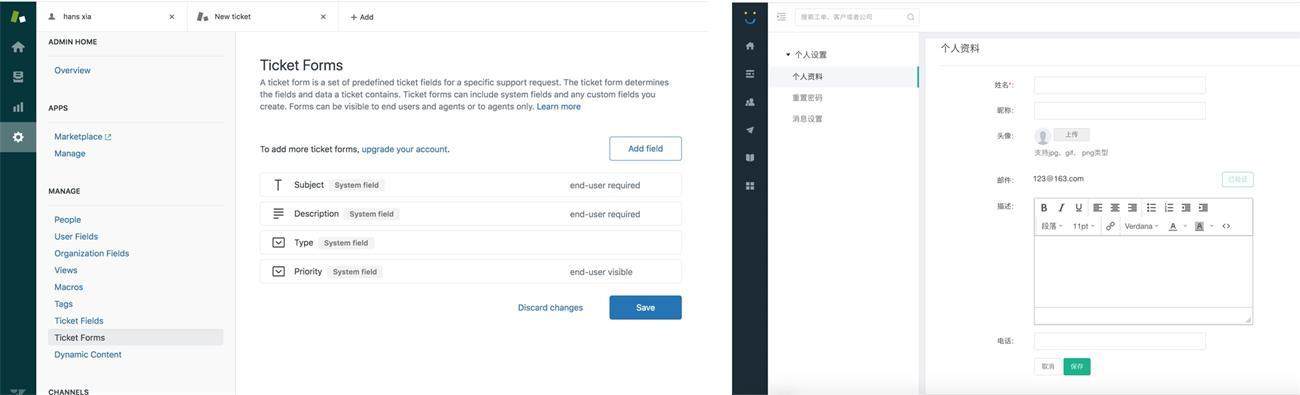
Task: Focus the 姓名 name input field
Action: [x=1120, y=85]
